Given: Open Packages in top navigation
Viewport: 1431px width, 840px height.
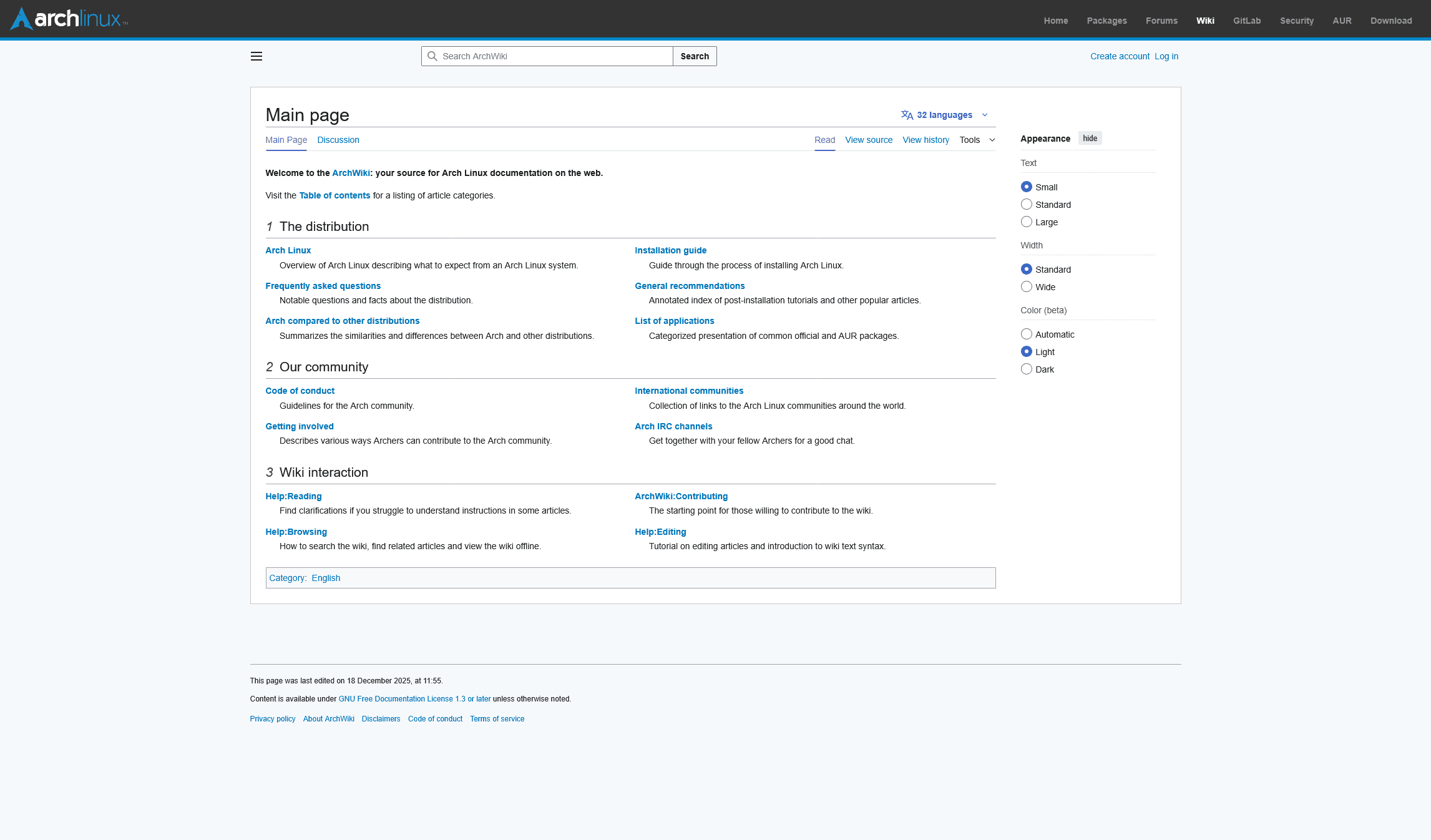Looking at the screenshot, I should point(1107,21).
